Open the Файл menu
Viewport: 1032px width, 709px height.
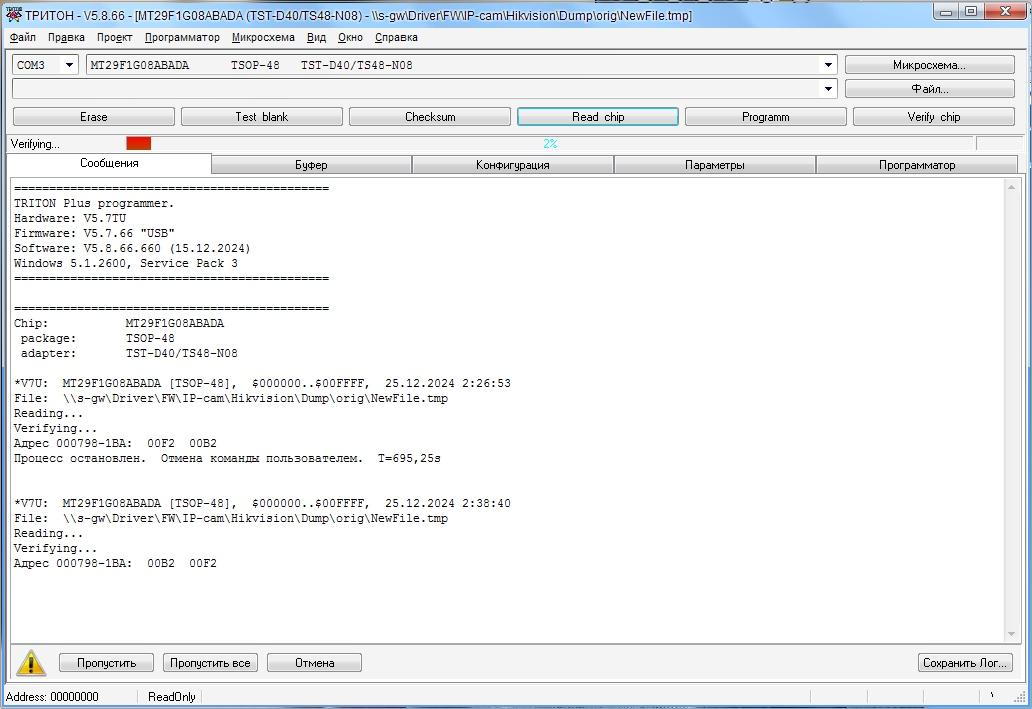click(23, 37)
